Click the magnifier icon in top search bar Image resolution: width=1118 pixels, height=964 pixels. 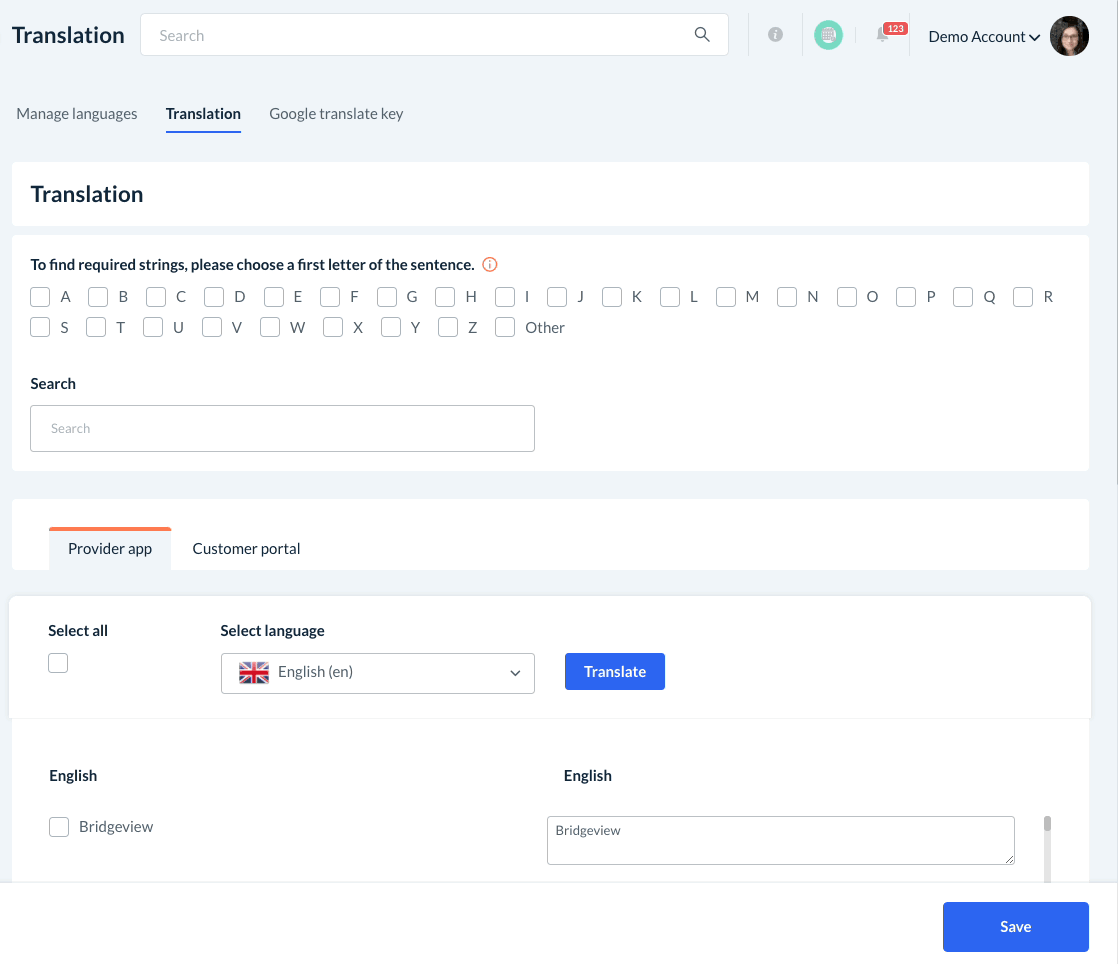[x=702, y=35]
